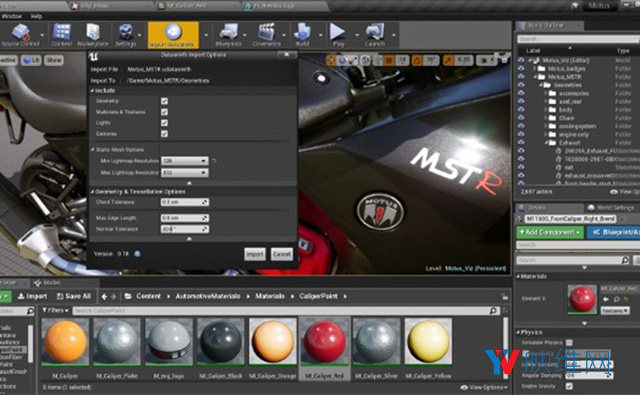
Task: Uncheck the Geometry include checkbox
Action: click(164, 101)
